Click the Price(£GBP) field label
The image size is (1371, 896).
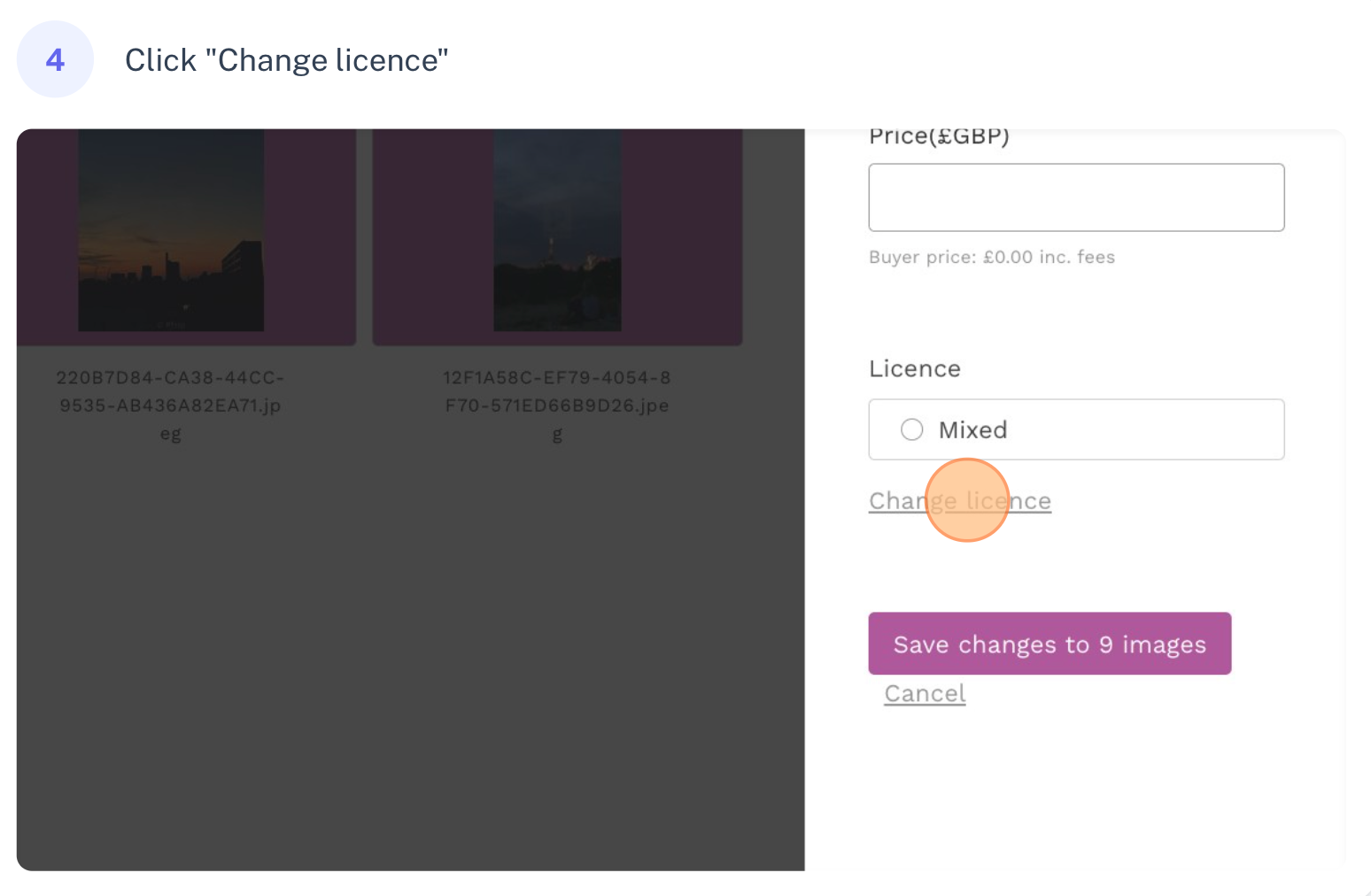tap(939, 136)
